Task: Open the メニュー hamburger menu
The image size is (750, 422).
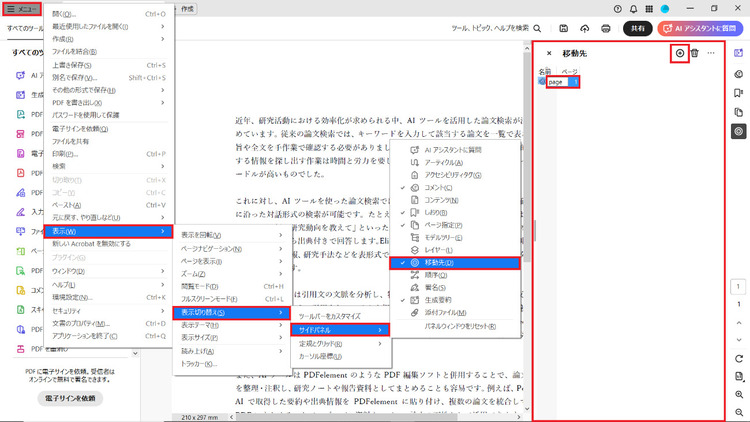Action: click(x=22, y=9)
